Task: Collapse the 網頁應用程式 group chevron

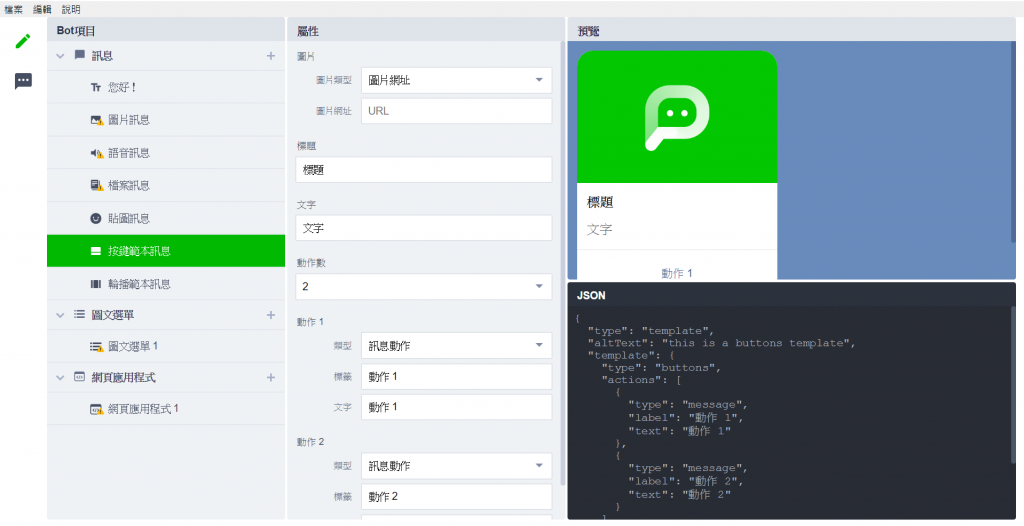Action: pos(60,378)
